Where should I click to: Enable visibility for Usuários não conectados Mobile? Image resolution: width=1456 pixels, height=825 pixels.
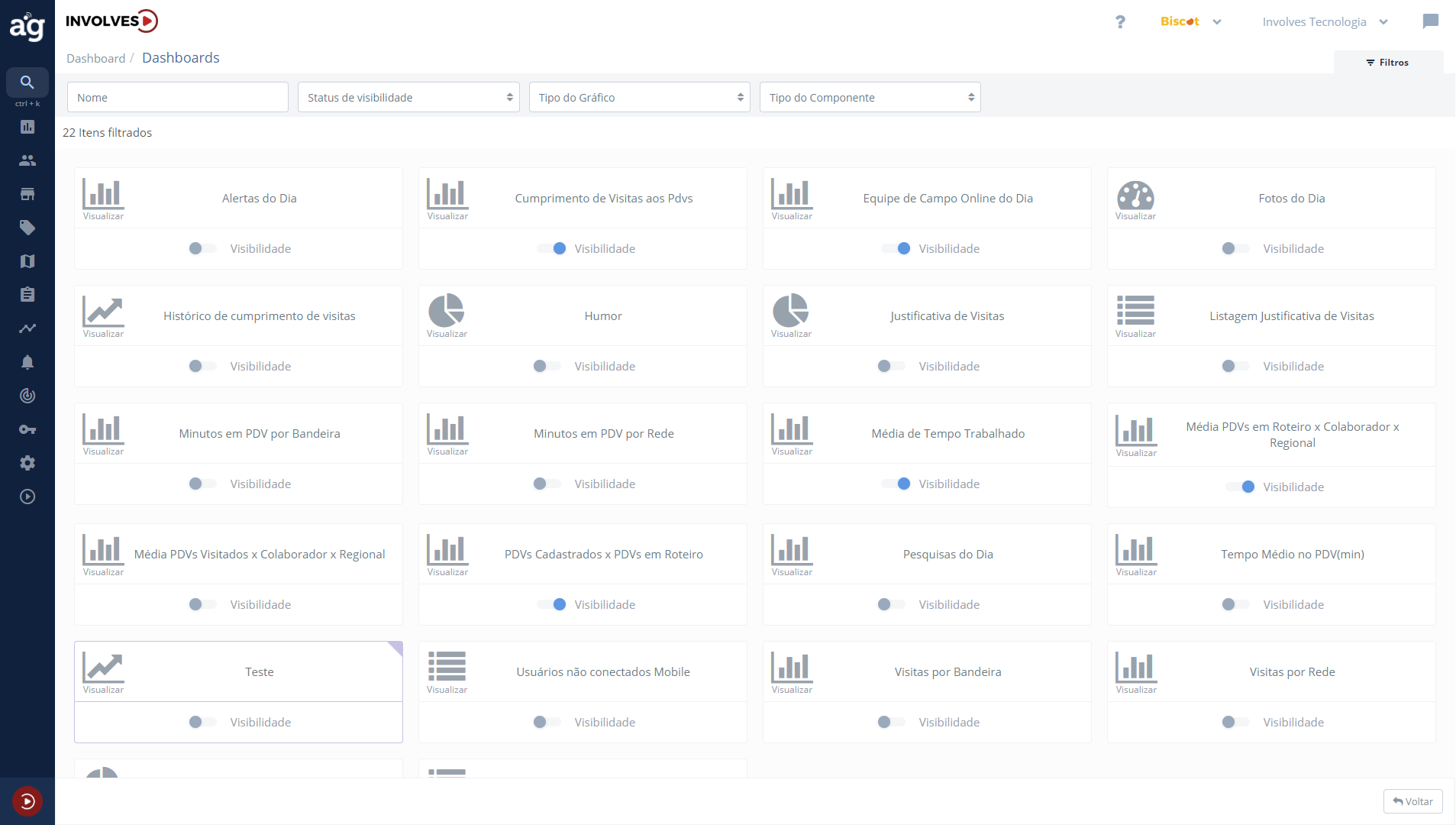(547, 723)
